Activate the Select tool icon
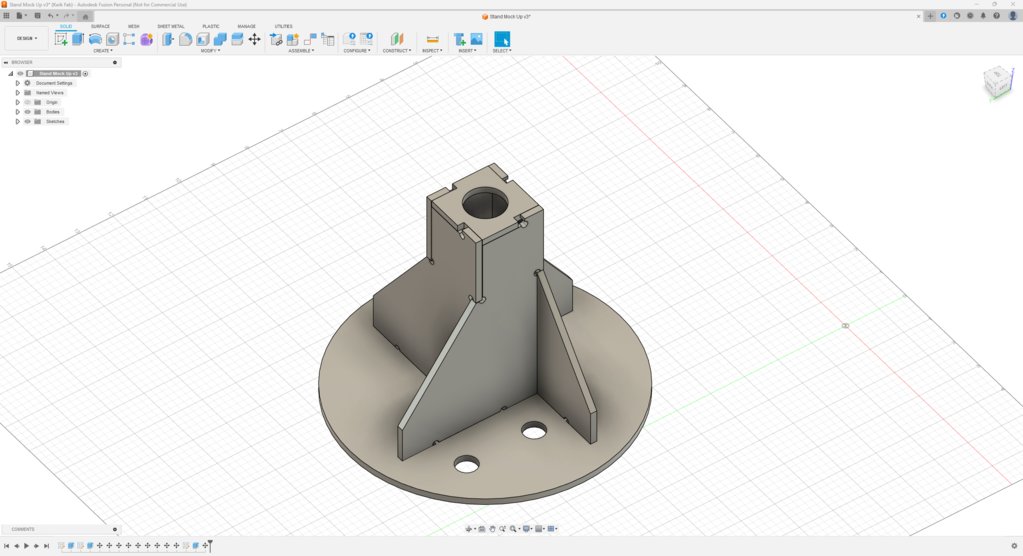The width and height of the screenshot is (1023, 556). pyautogui.click(x=502, y=39)
